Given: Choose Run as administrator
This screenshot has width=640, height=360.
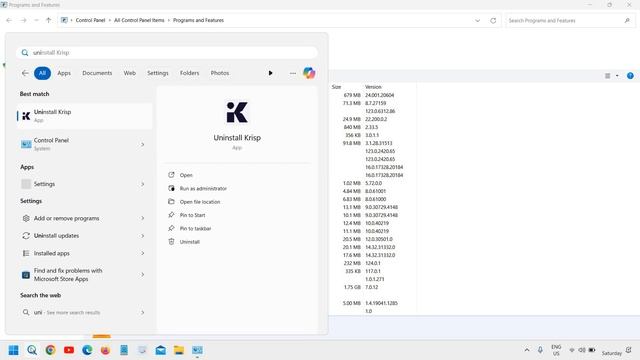Looking at the screenshot, I should (203, 189).
